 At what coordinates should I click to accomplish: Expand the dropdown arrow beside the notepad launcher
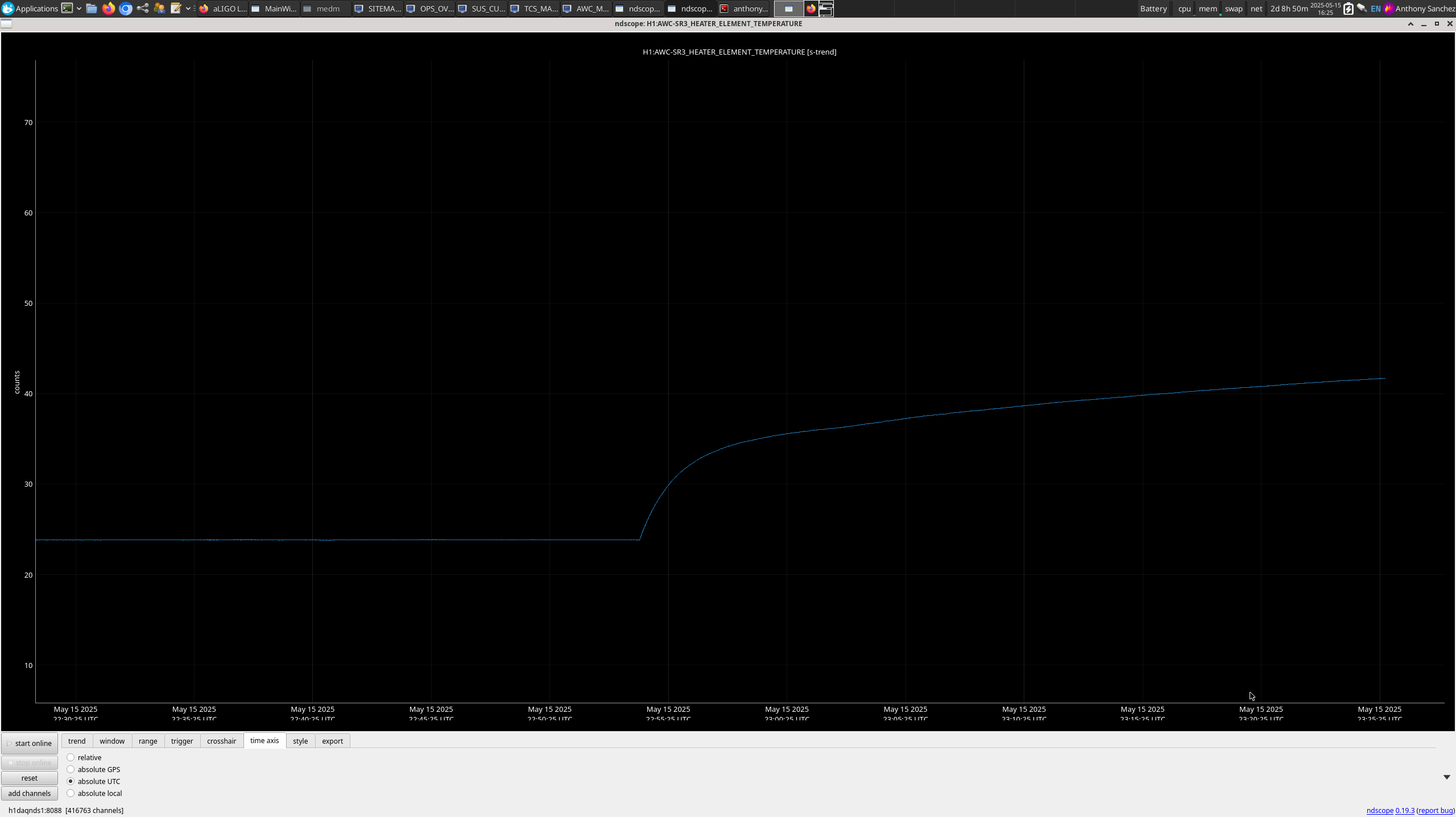click(x=188, y=9)
